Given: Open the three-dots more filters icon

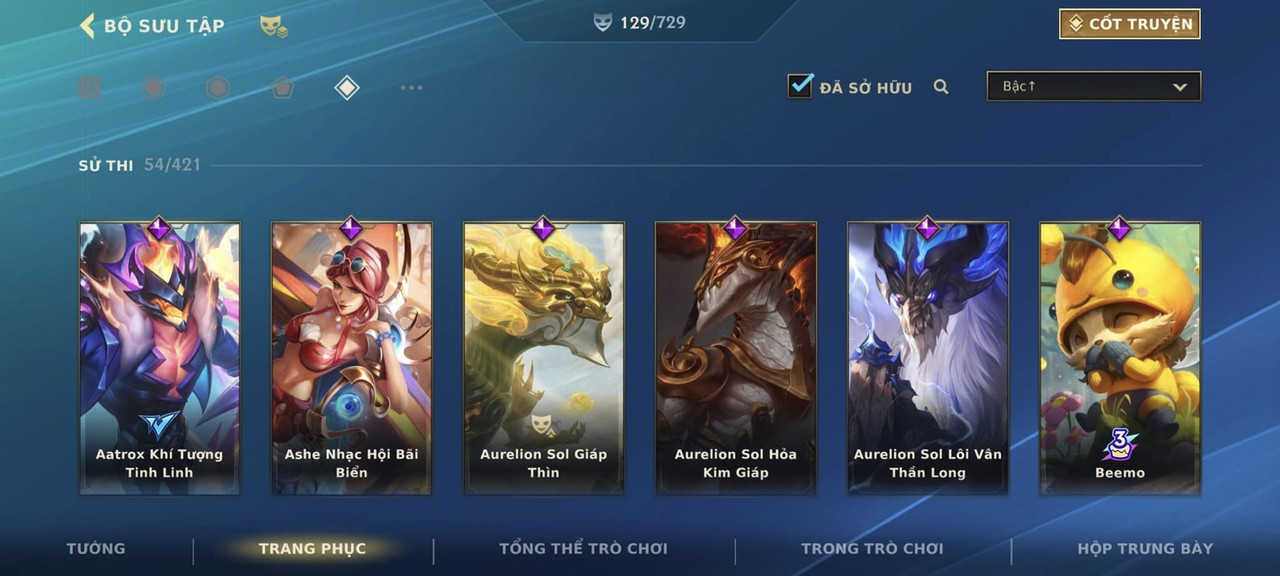Looking at the screenshot, I should click(411, 88).
